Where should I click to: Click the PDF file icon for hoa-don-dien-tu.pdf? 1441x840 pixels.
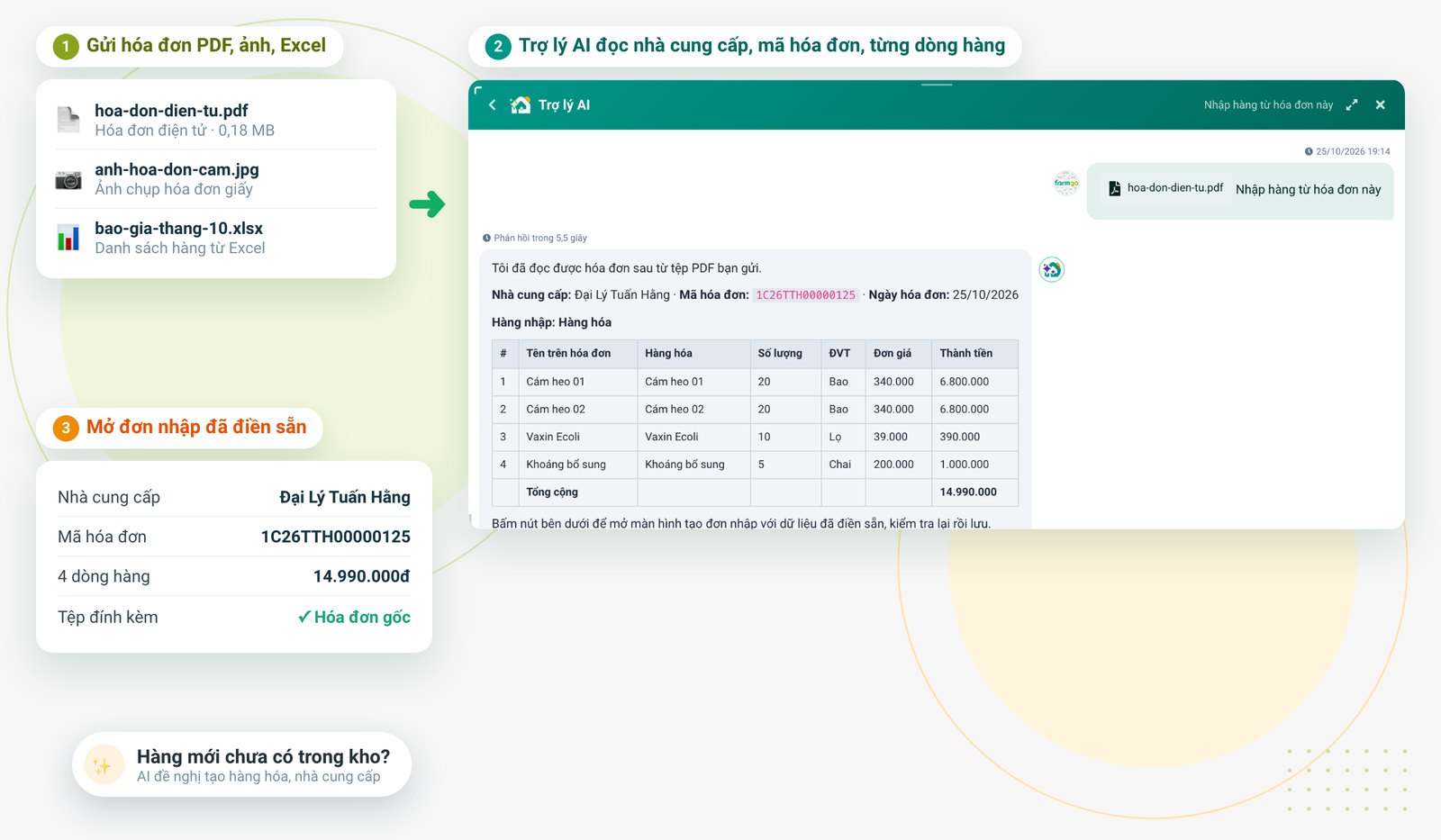click(x=68, y=120)
